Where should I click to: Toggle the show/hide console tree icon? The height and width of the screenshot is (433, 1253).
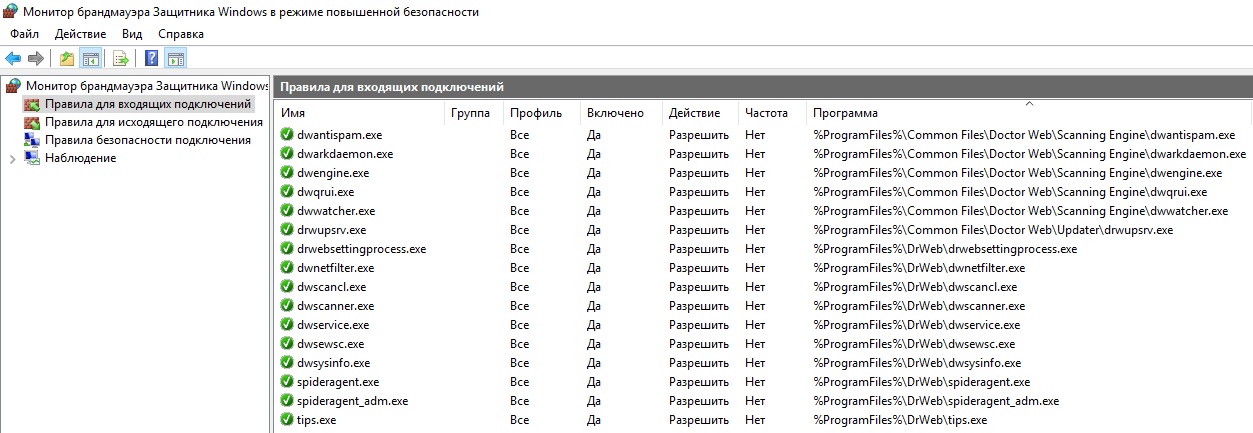(x=90, y=58)
